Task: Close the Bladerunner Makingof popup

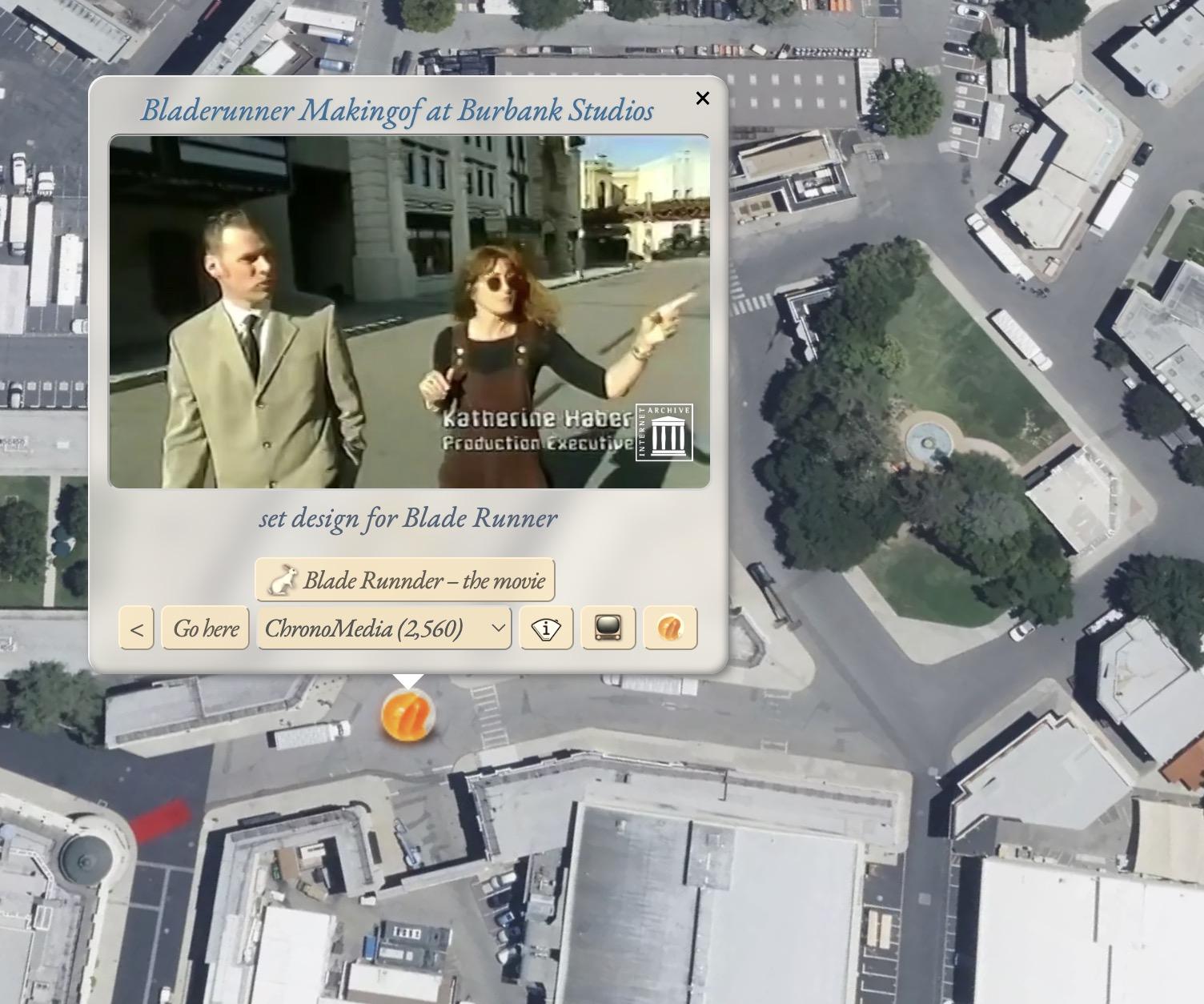Action: click(703, 98)
